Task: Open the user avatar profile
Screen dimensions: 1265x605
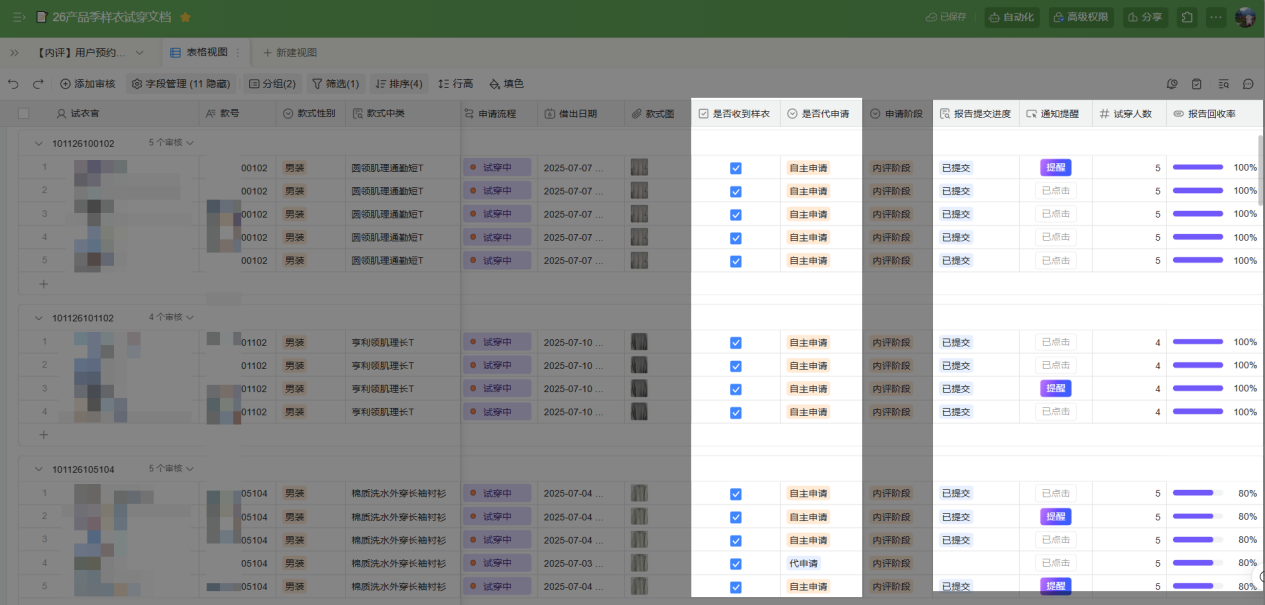Action: [x=1245, y=18]
